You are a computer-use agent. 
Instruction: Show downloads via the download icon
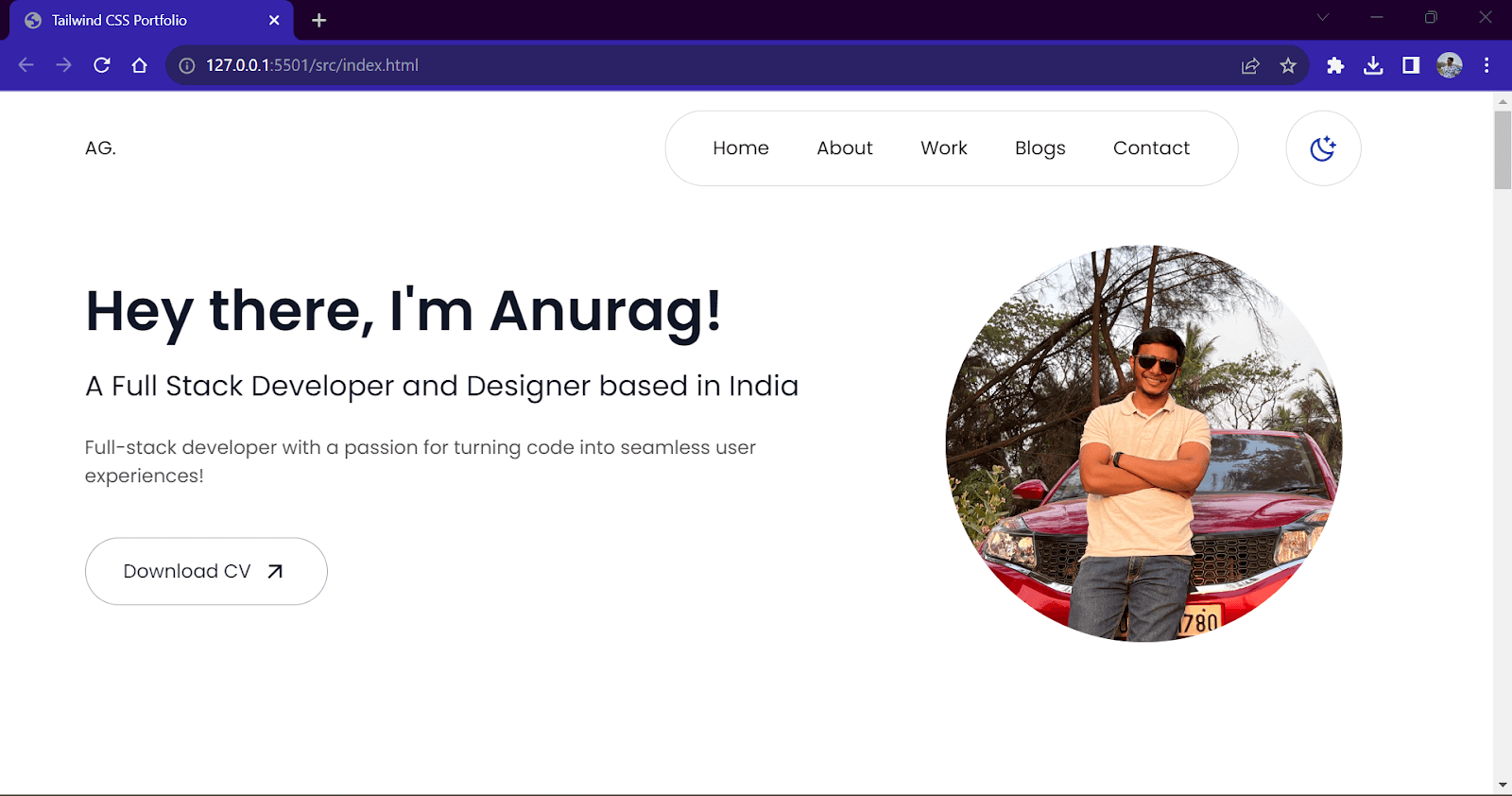pyautogui.click(x=1373, y=65)
